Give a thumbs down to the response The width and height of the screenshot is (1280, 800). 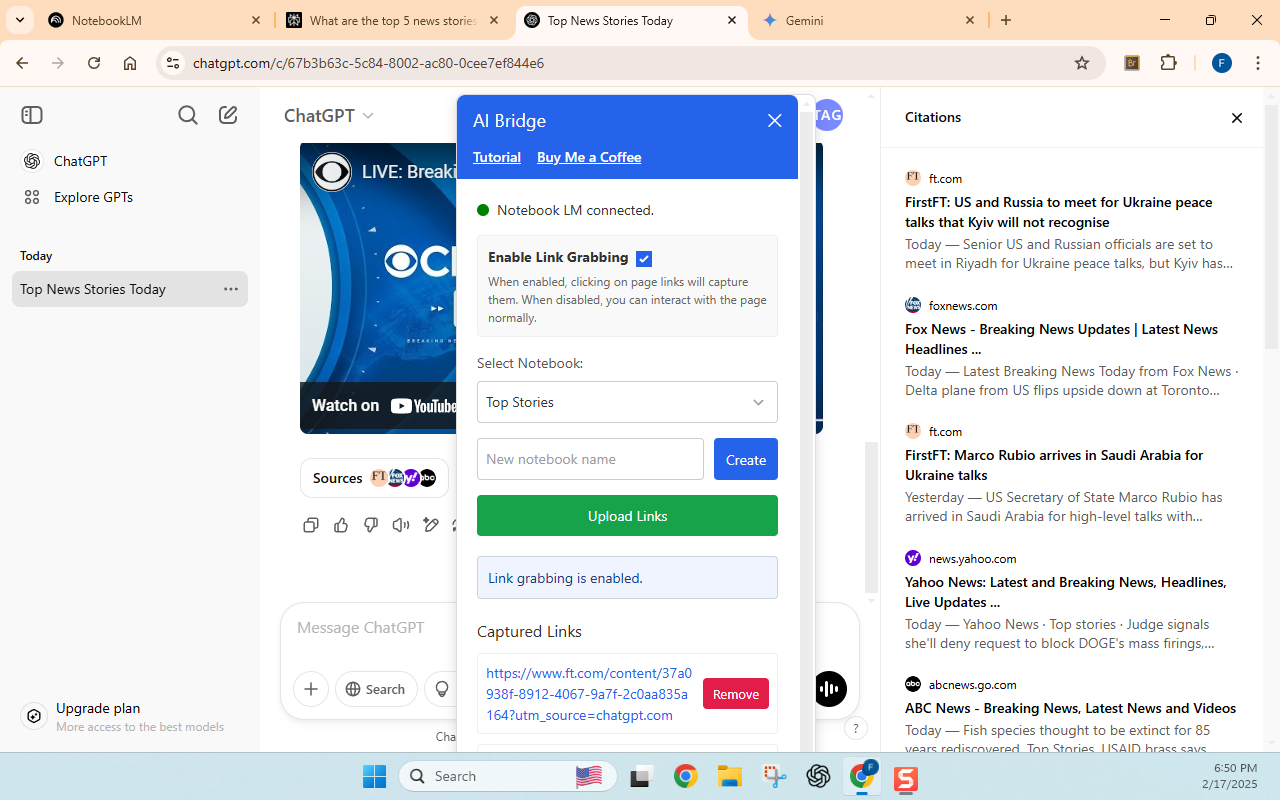[370, 524]
